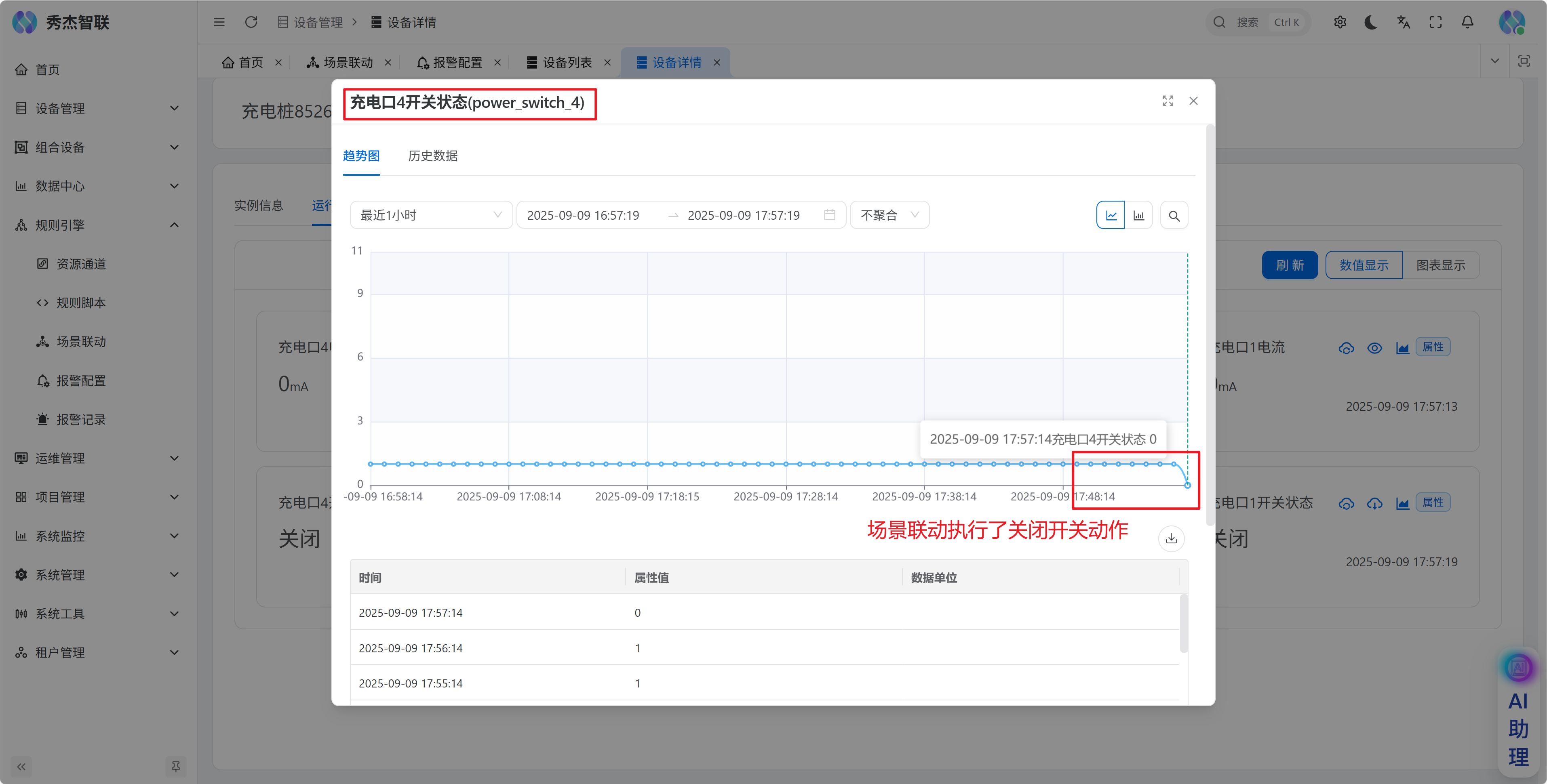Open 最近1小时 time range dropdown
1547x784 pixels.
point(430,215)
